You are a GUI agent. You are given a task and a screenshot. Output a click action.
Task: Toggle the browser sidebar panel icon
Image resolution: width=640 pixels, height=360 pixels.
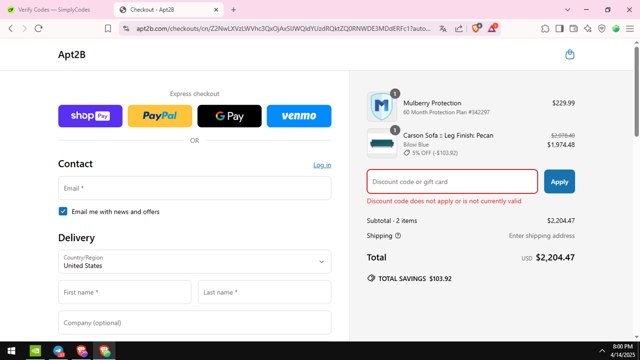[x=559, y=29]
